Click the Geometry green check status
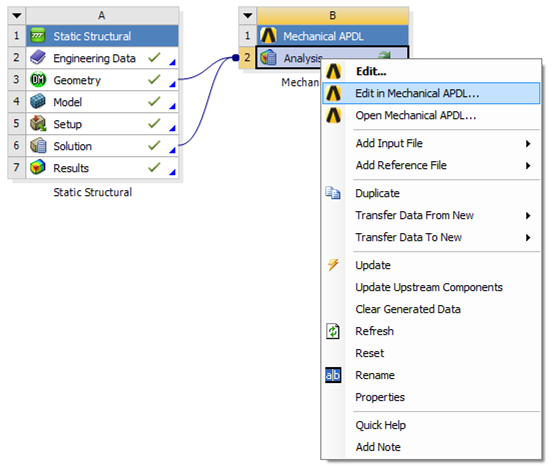This screenshot has width=556, height=473. (x=155, y=79)
